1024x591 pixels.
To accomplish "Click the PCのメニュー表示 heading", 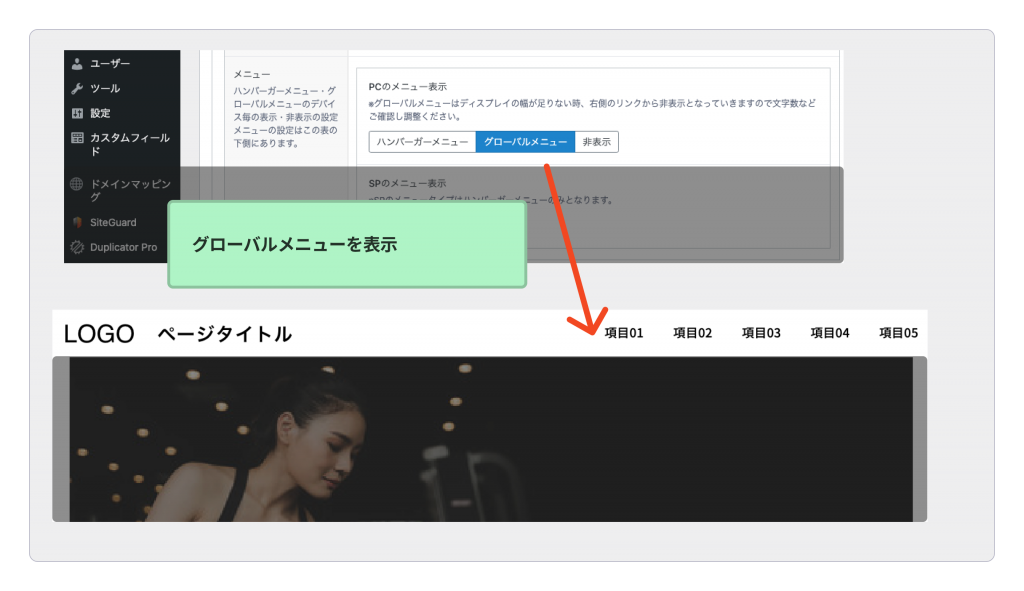I will click(x=407, y=86).
